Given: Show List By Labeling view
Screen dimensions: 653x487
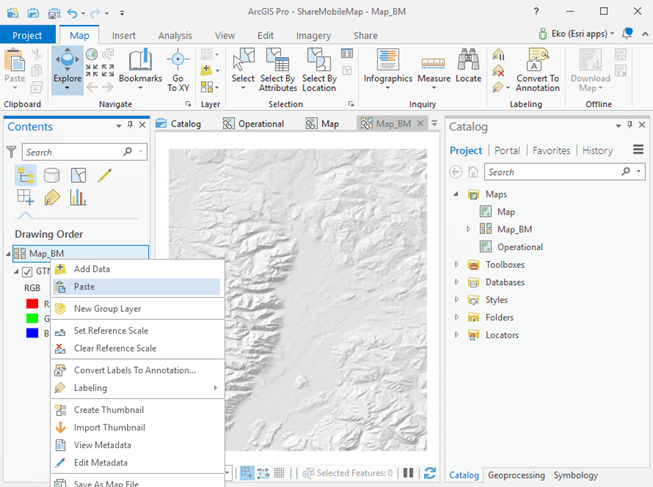Looking at the screenshot, I should (52, 197).
